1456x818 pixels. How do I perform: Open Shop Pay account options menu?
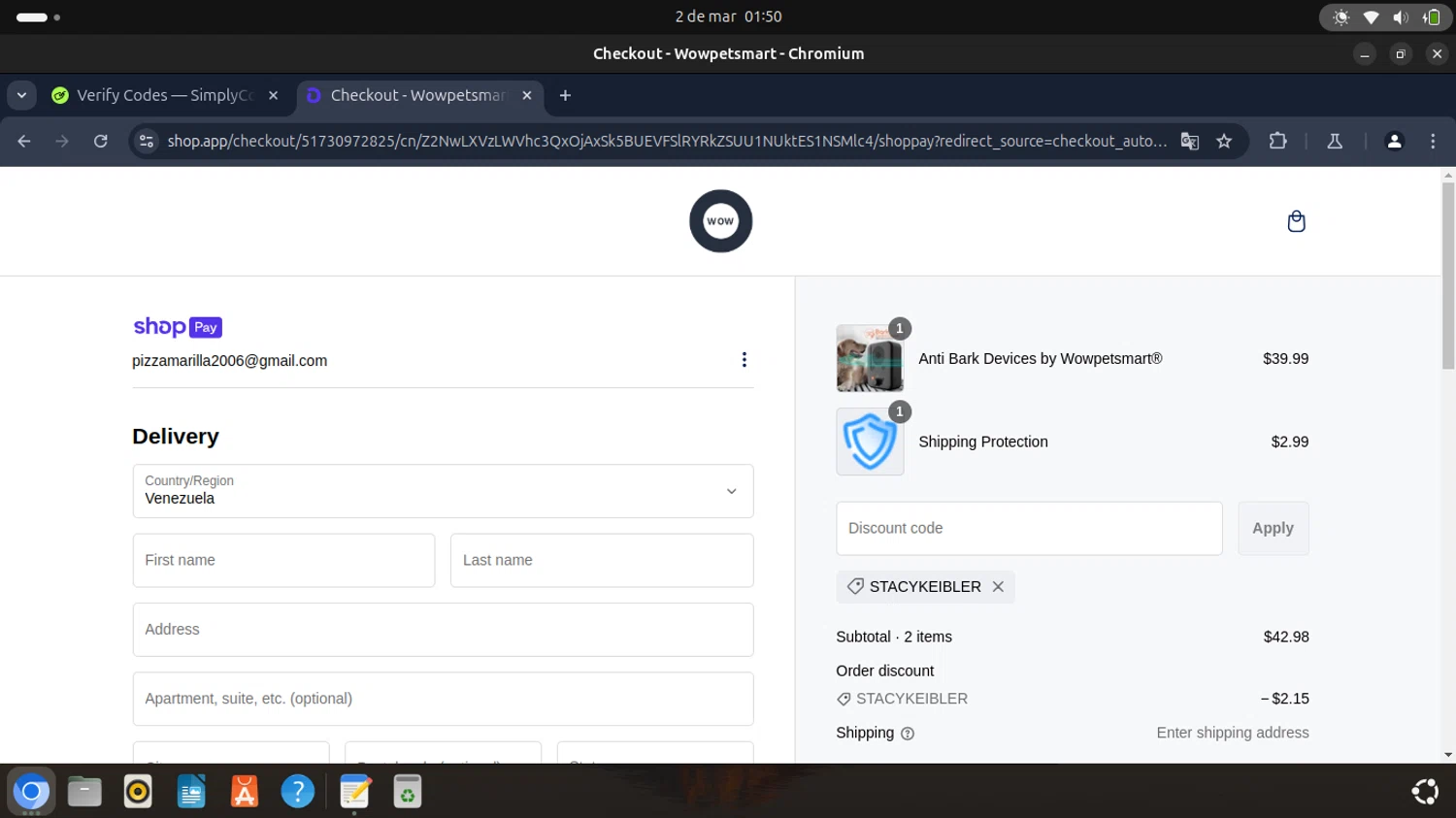coord(744,360)
